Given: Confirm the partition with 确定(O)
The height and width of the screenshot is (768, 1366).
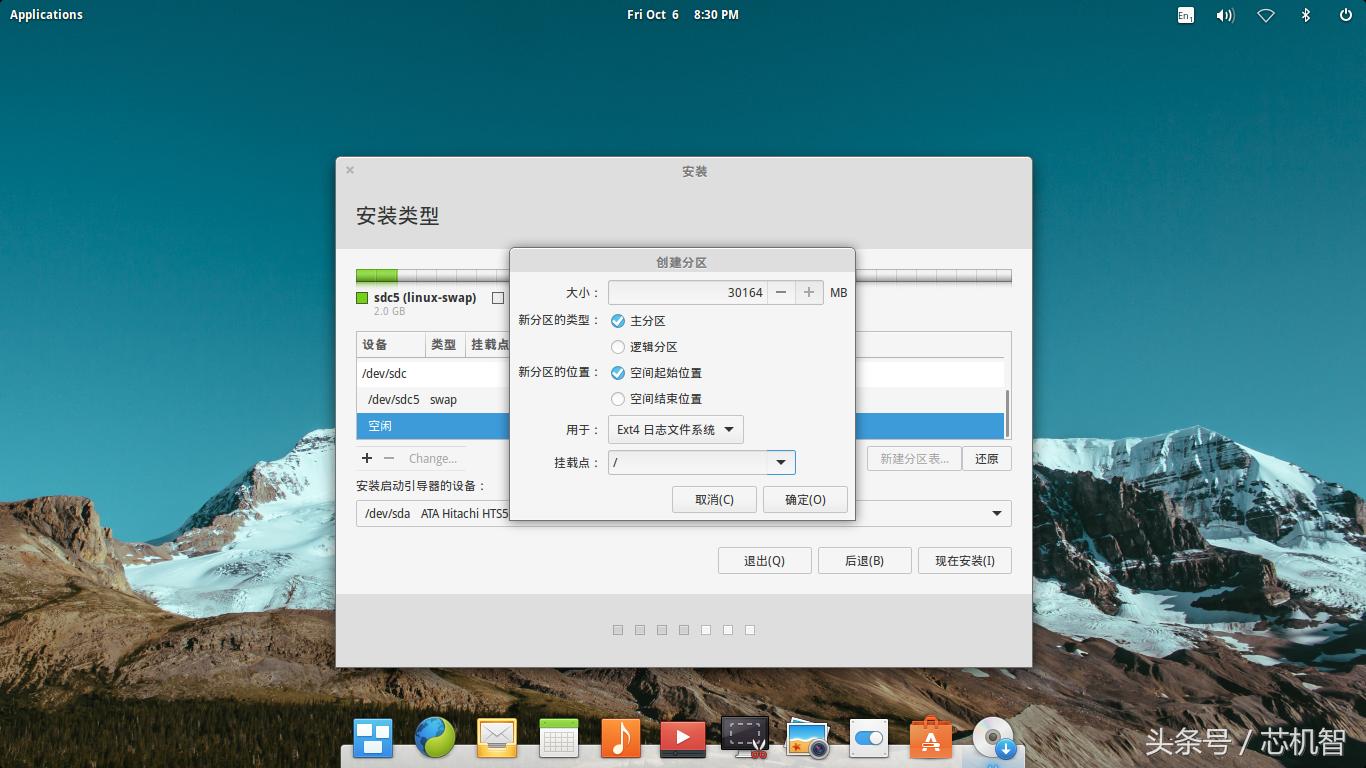Looking at the screenshot, I should pos(805,499).
